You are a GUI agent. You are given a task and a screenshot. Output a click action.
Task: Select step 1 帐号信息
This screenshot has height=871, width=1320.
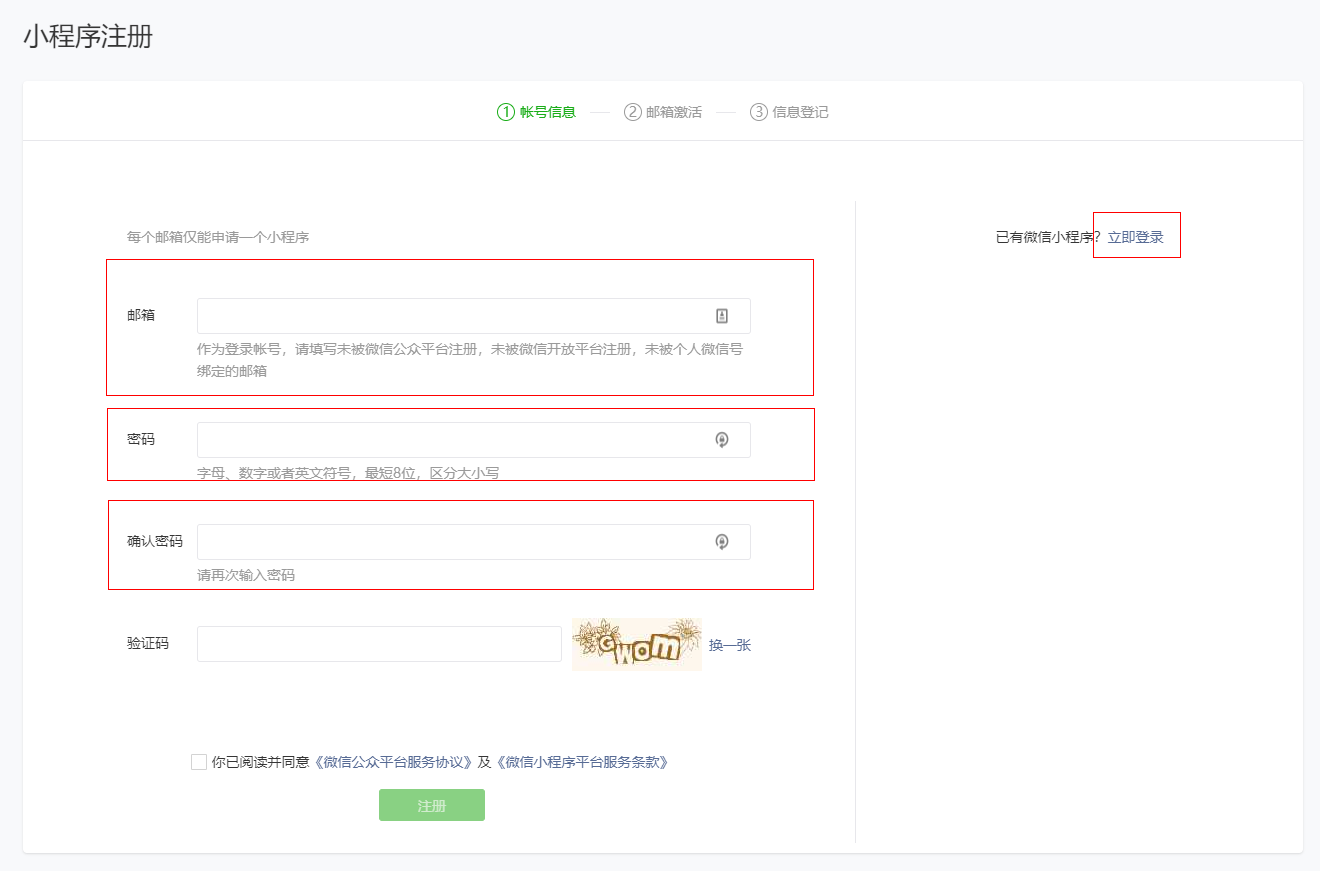537,112
